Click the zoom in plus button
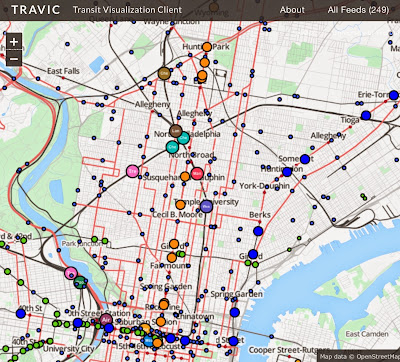The image size is (400, 362). [14, 42]
